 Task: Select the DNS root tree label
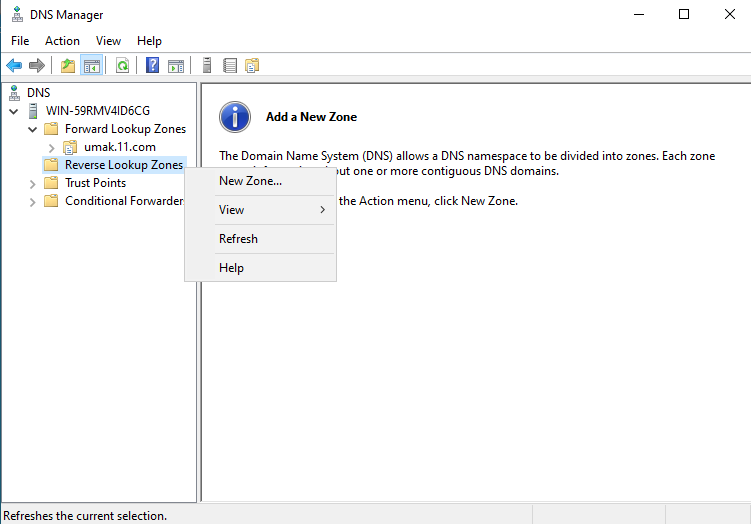pos(38,92)
